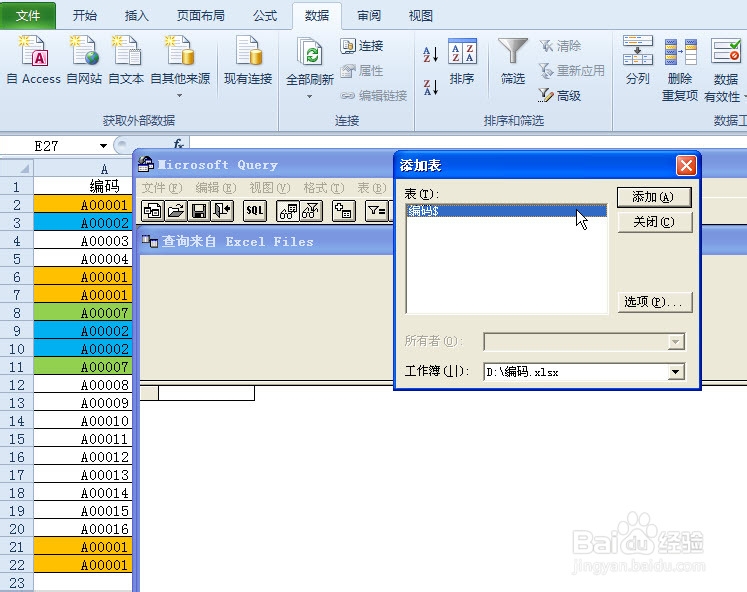
Task: Open the Microsoft Query File (文件) menu
Action: pos(162,188)
